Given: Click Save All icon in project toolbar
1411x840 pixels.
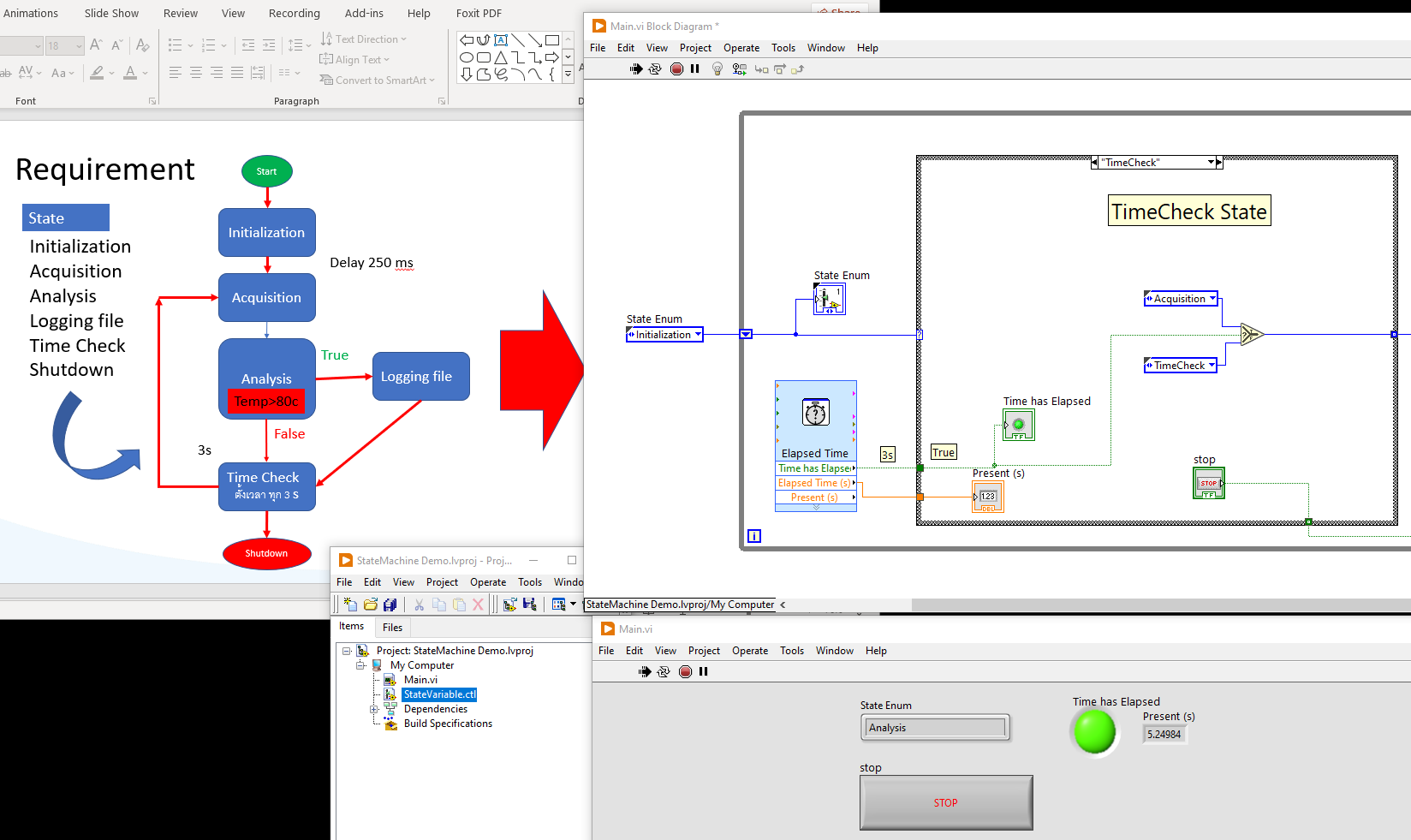Looking at the screenshot, I should pos(390,605).
